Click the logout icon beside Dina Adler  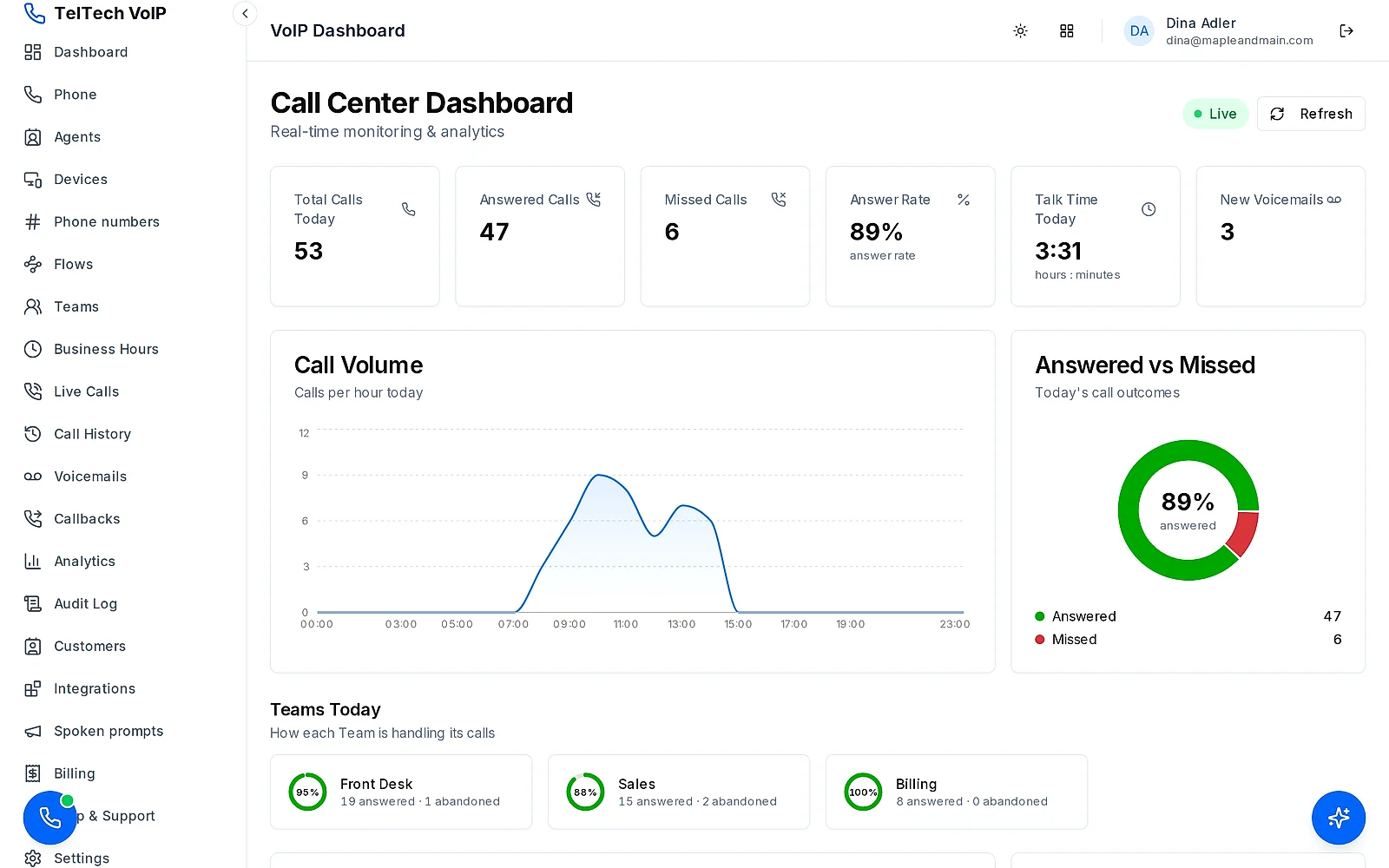(x=1346, y=31)
